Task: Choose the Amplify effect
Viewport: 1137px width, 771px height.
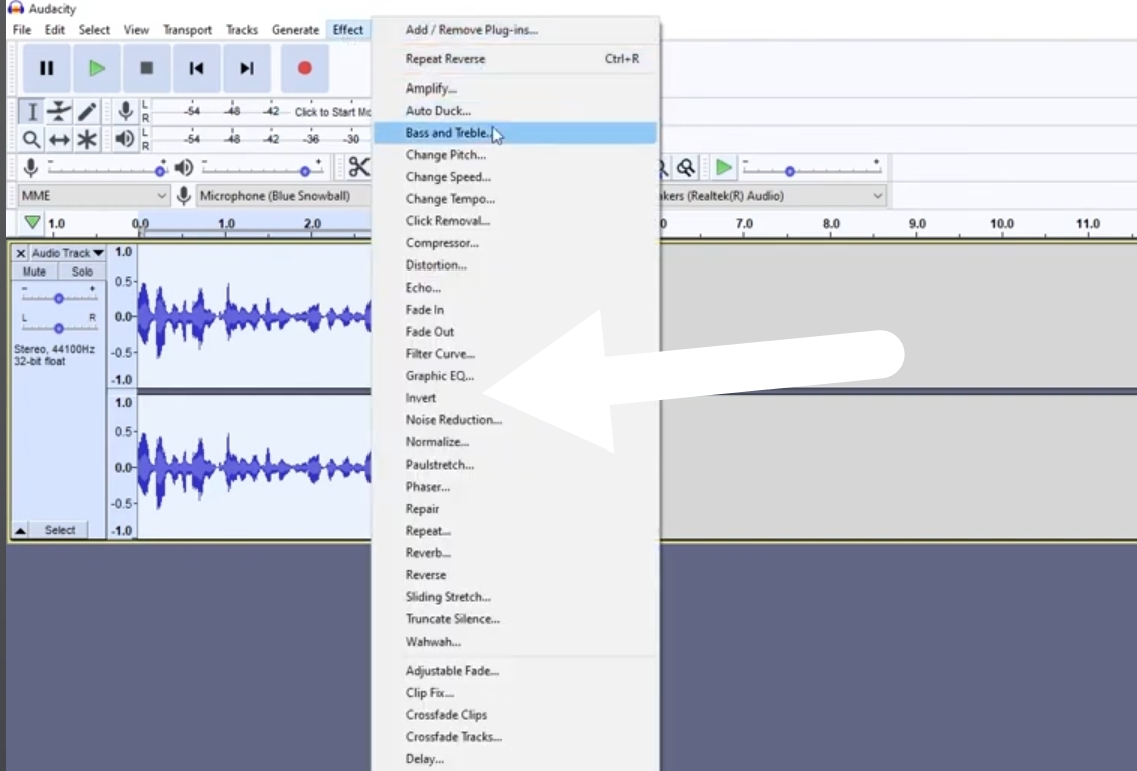Action: (516, 88)
